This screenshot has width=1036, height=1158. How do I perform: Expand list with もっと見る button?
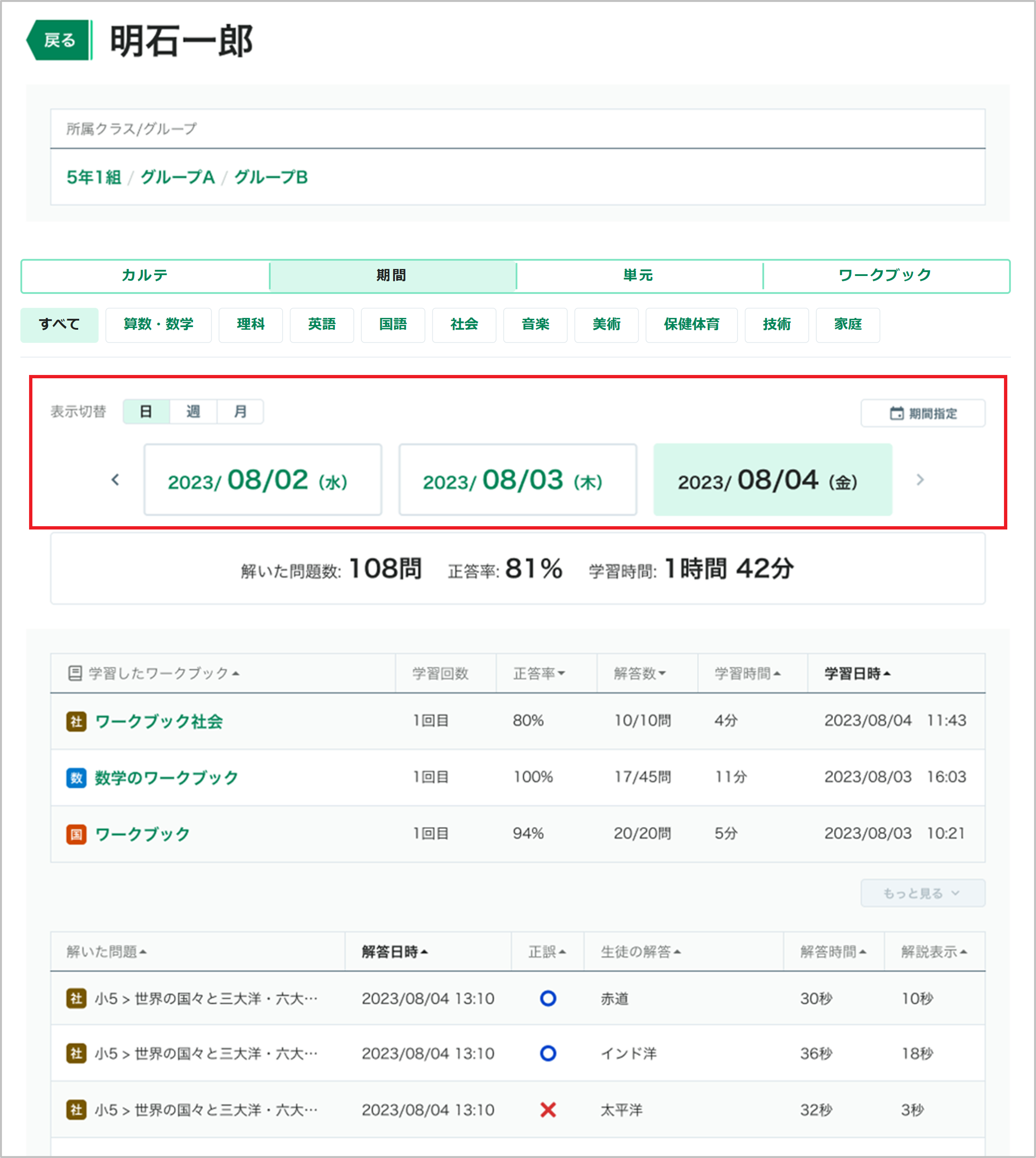[x=923, y=893]
